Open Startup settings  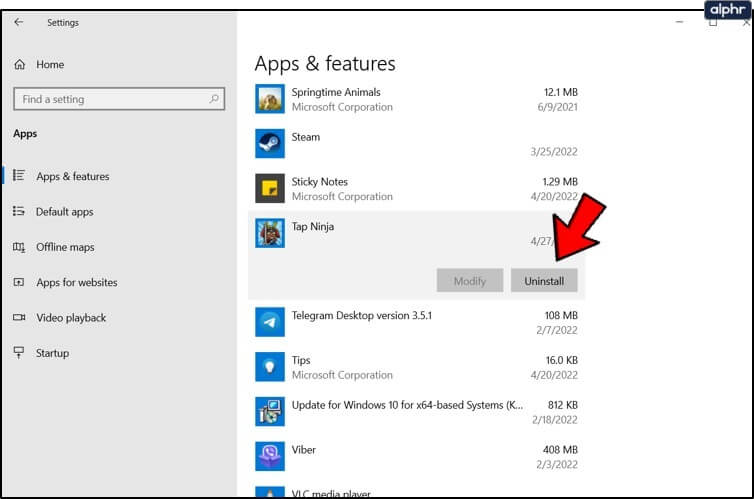52,353
